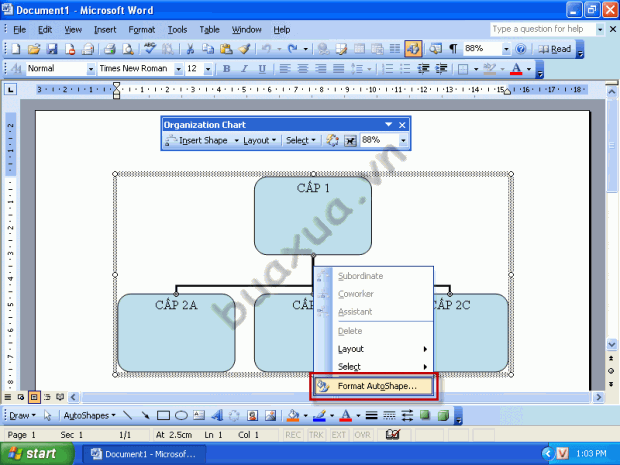Copy selection with the Copy icon
This screenshot has width=620, height=465.
tap(208, 49)
